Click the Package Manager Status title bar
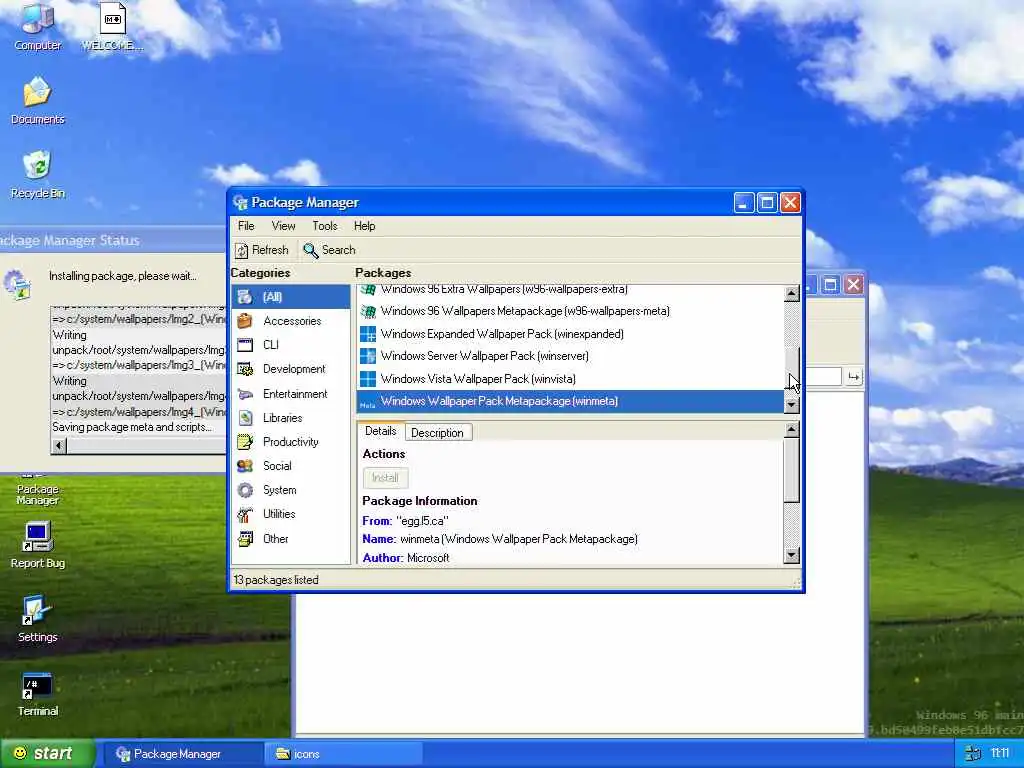 tap(112, 240)
